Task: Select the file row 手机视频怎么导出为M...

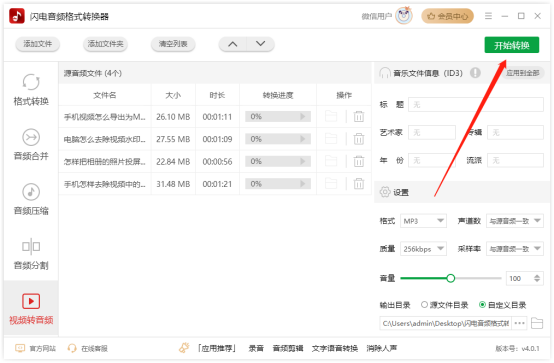Action: [215, 117]
